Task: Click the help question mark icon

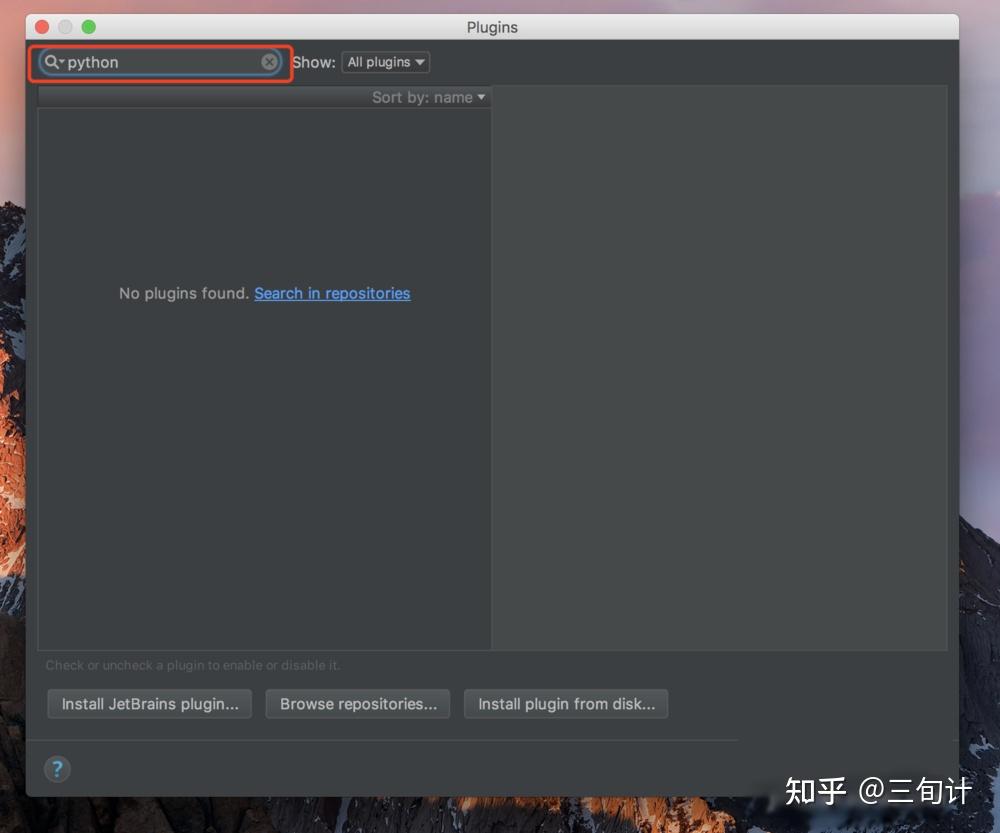Action: [57, 770]
